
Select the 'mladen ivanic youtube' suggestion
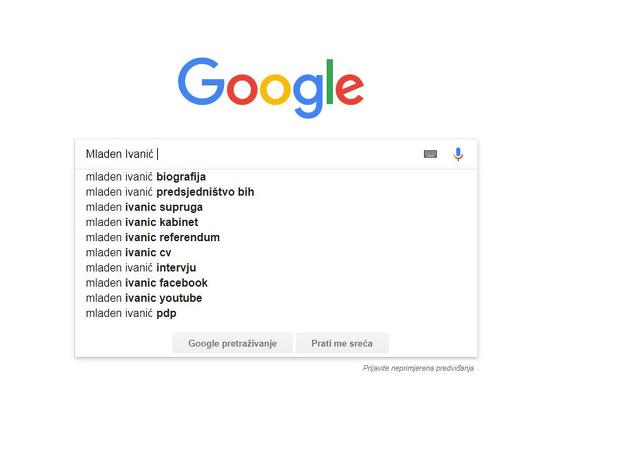point(143,298)
